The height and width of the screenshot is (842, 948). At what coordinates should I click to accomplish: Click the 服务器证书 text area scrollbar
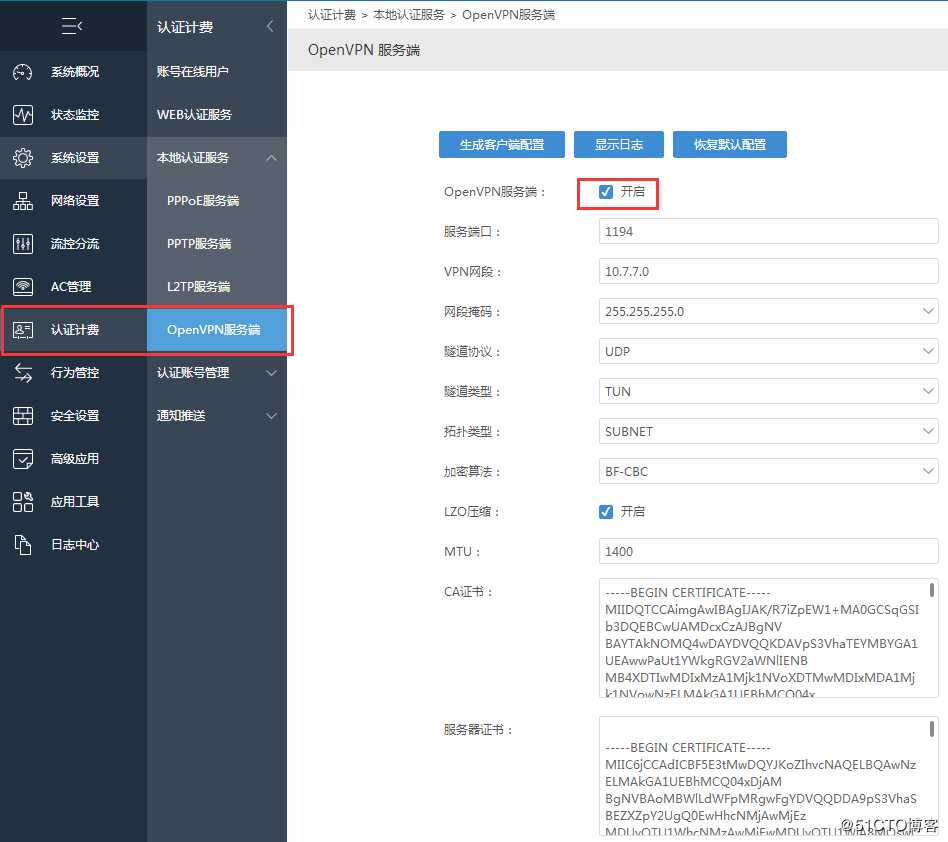932,728
